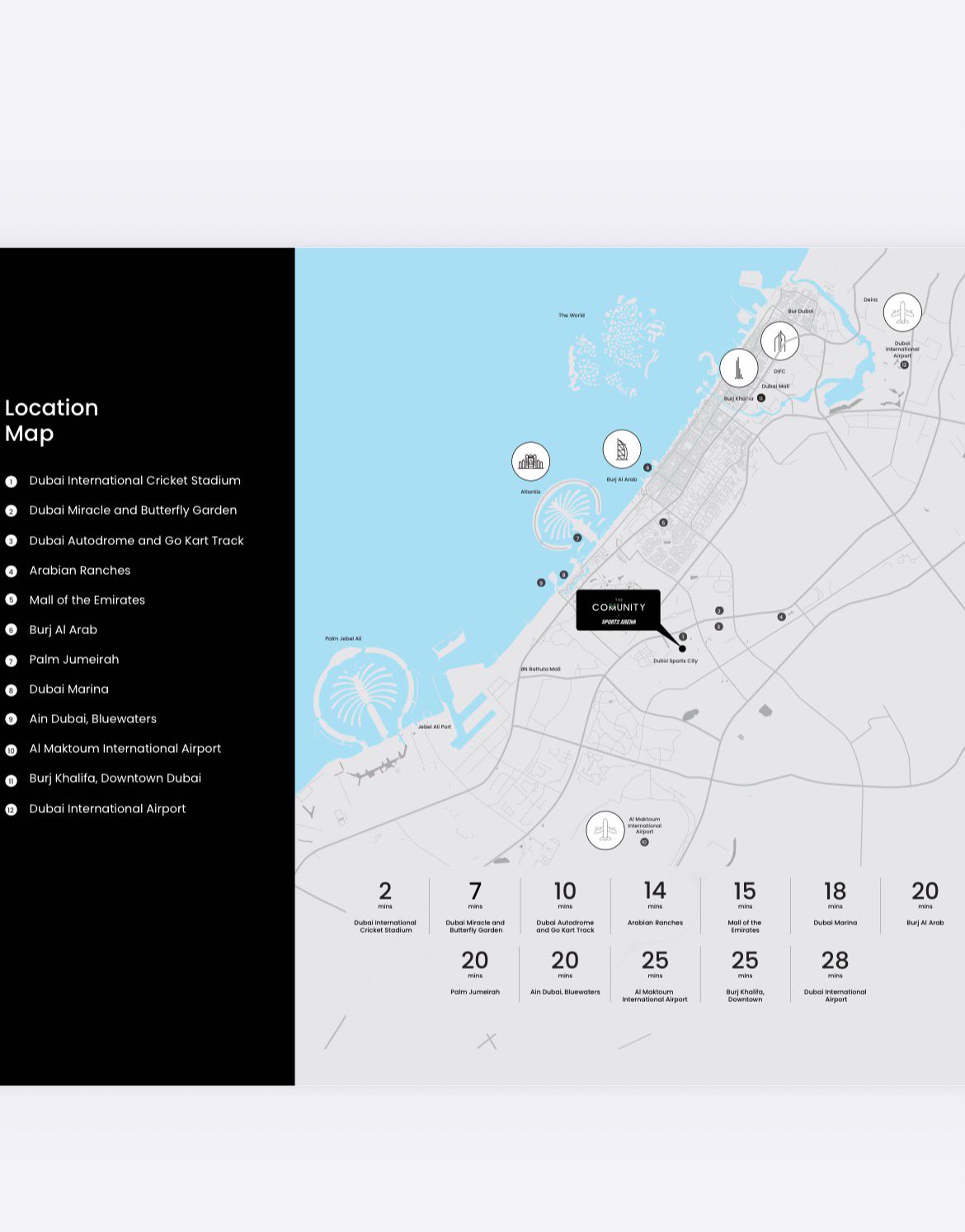Click the 2 mins Cricket Stadium tile

[x=385, y=905]
